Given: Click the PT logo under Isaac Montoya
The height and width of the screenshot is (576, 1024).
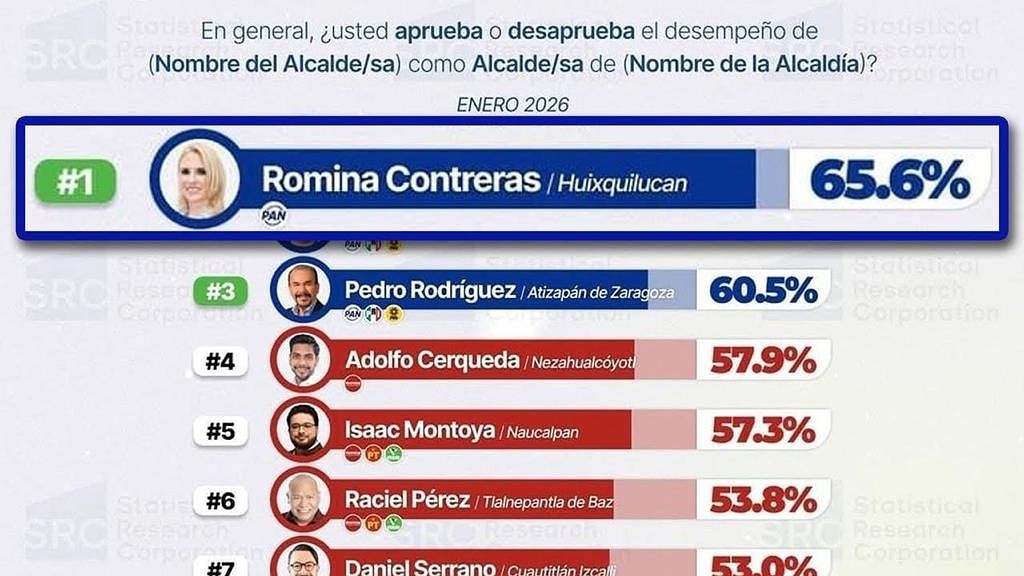Looking at the screenshot, I should [373, 453].
